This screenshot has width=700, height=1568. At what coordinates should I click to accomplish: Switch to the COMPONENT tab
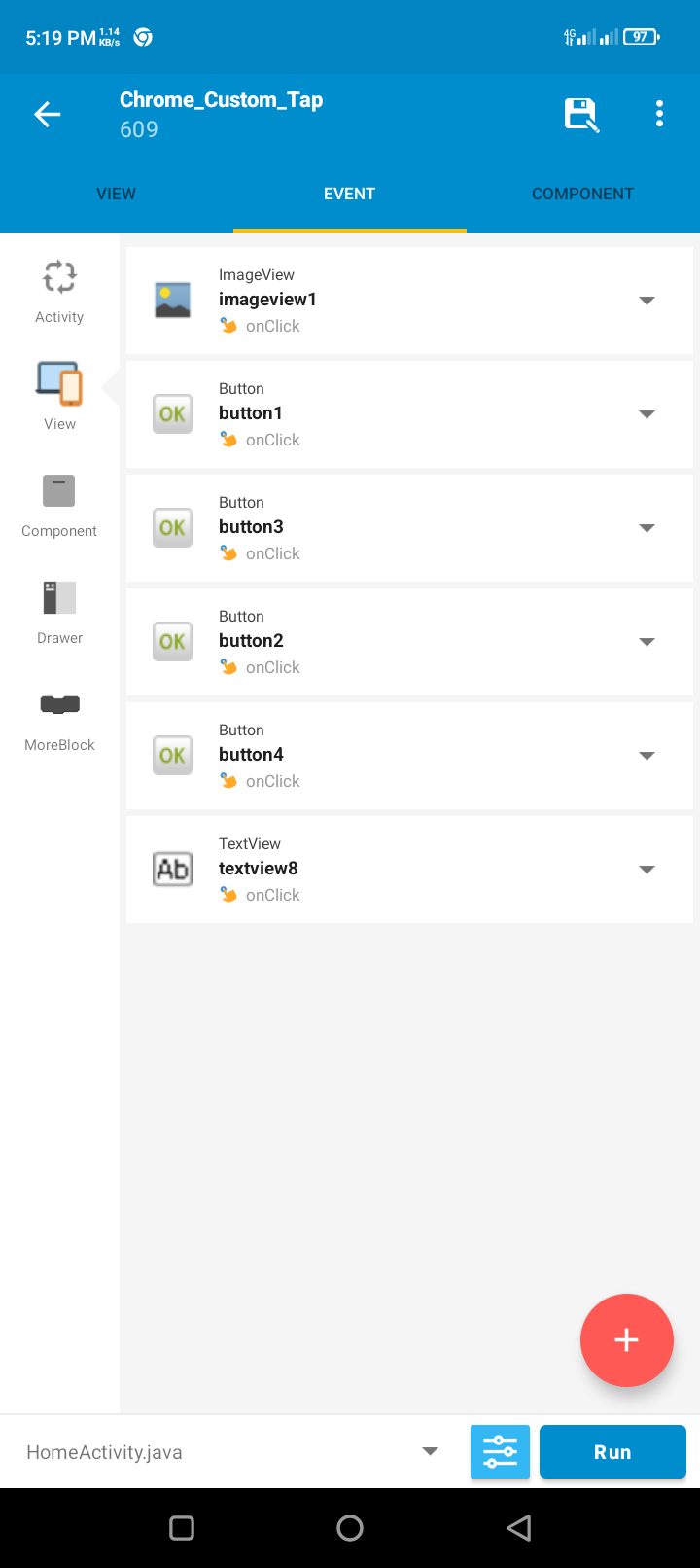point(582,194)
